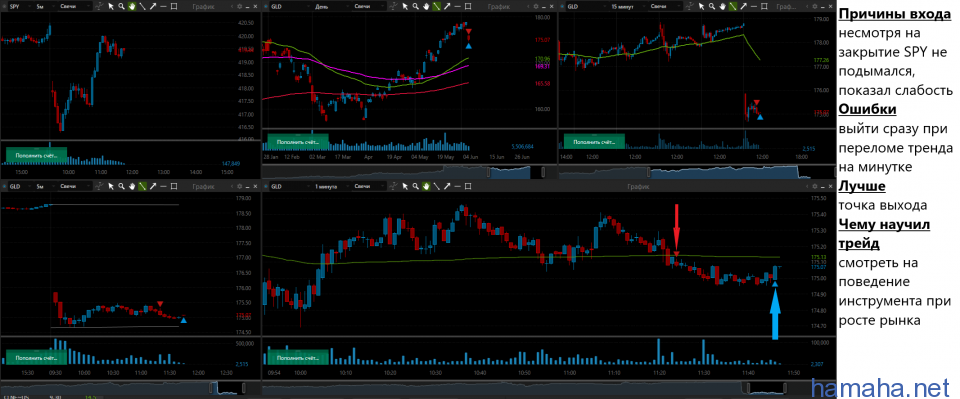Viewport: 960px width, 399px height.
Task: Activate the magnifier zoom tool in SPY chart
Action: point(121,6)
